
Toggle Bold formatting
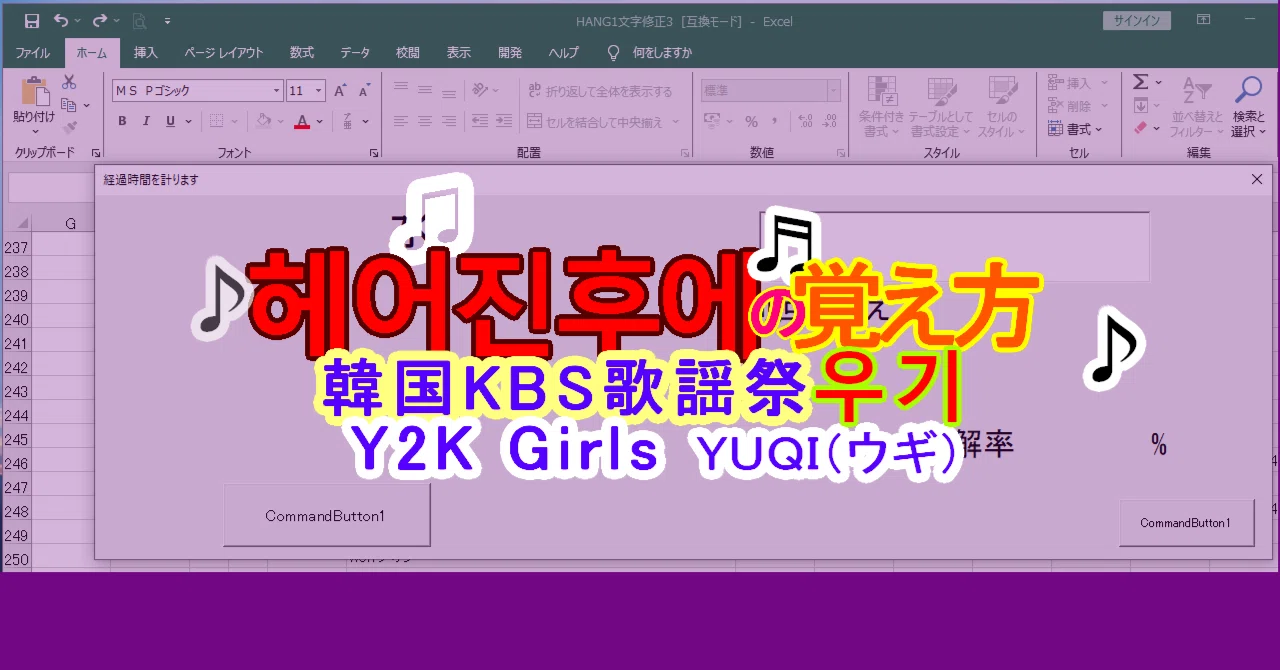122,121
